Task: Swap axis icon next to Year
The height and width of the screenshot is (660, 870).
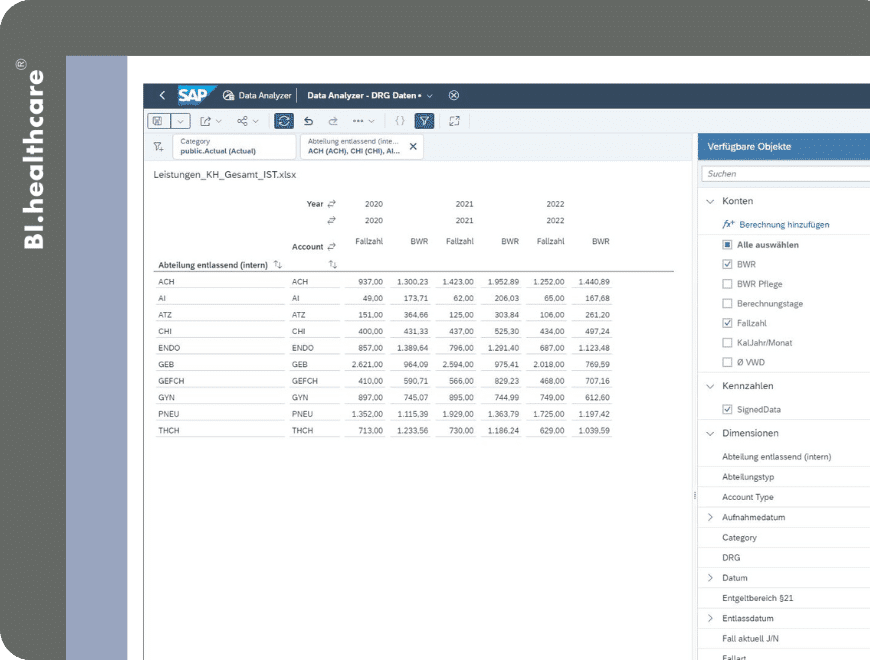Action: tap(332, 204)
